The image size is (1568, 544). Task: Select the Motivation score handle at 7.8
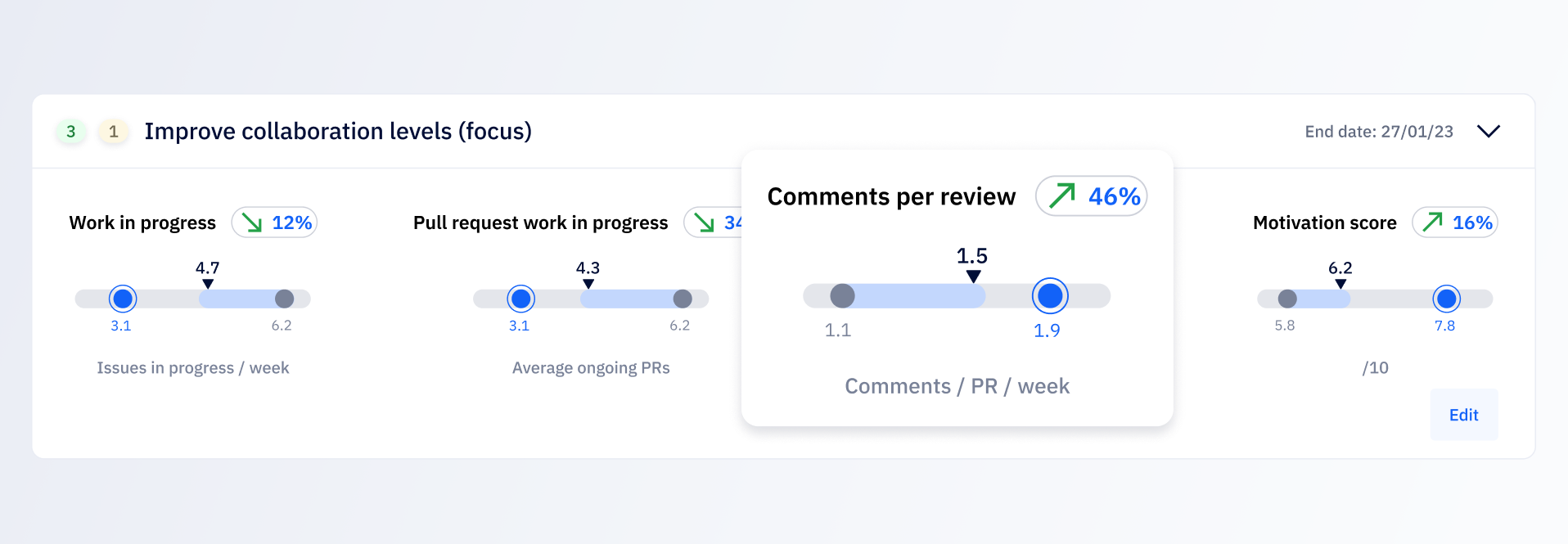(1445, 299)
